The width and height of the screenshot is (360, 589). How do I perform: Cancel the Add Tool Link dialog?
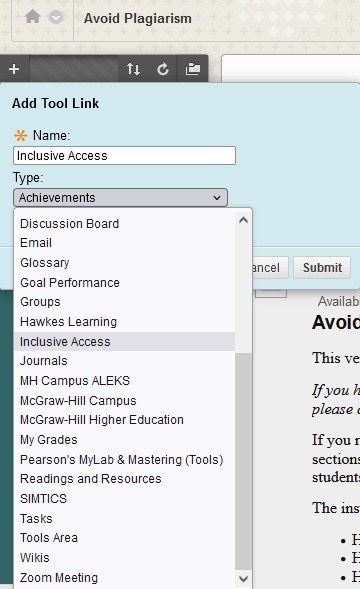[x=270, y=267]
